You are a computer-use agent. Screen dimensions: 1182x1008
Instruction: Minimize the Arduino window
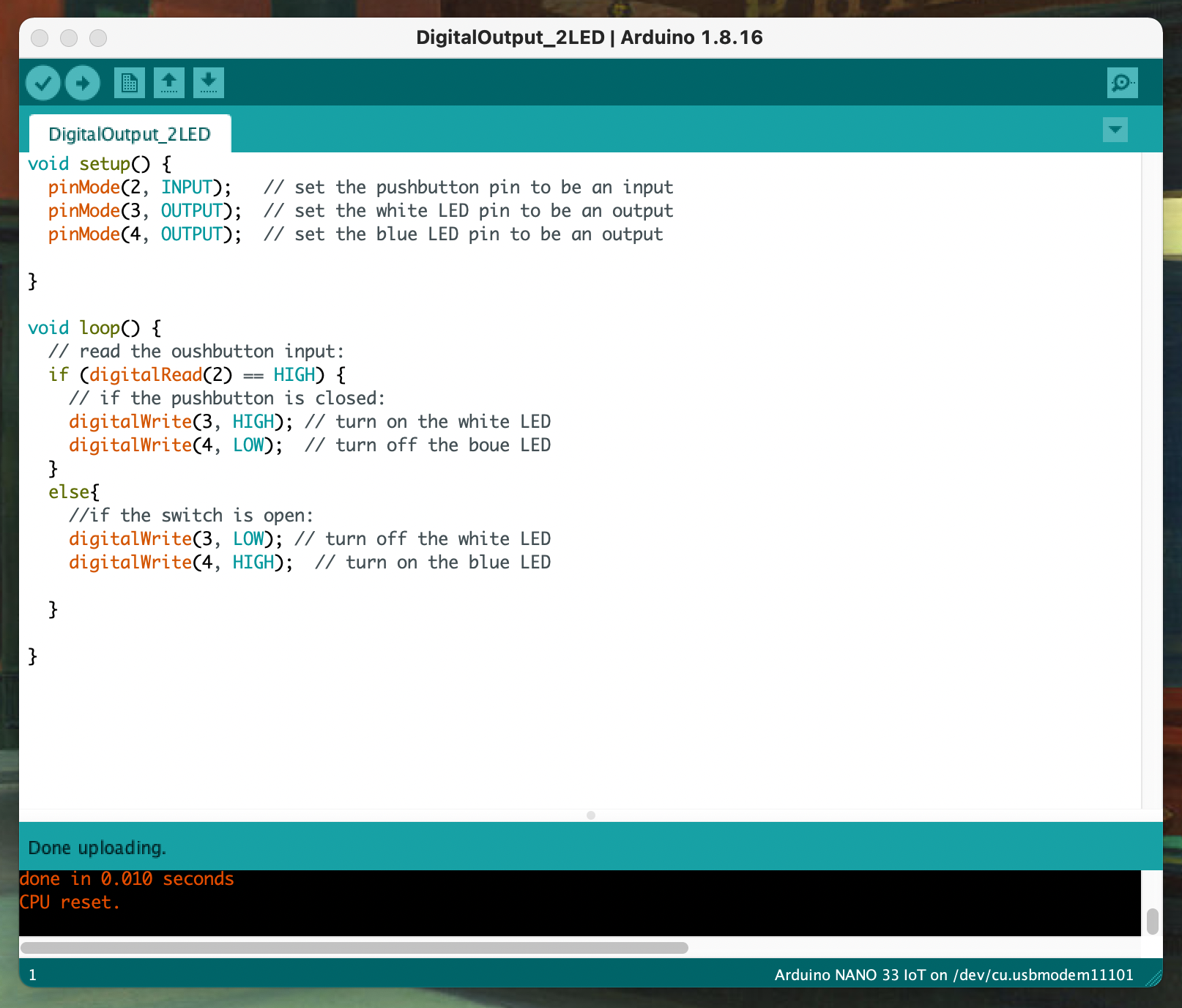point(69,37)
